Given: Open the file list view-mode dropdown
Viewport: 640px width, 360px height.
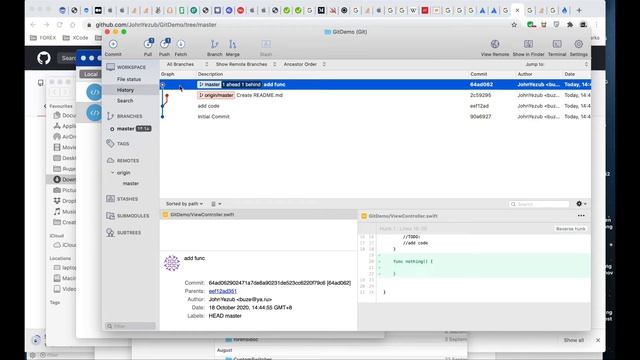Looking at the screenshot, I should click(216, 204).
